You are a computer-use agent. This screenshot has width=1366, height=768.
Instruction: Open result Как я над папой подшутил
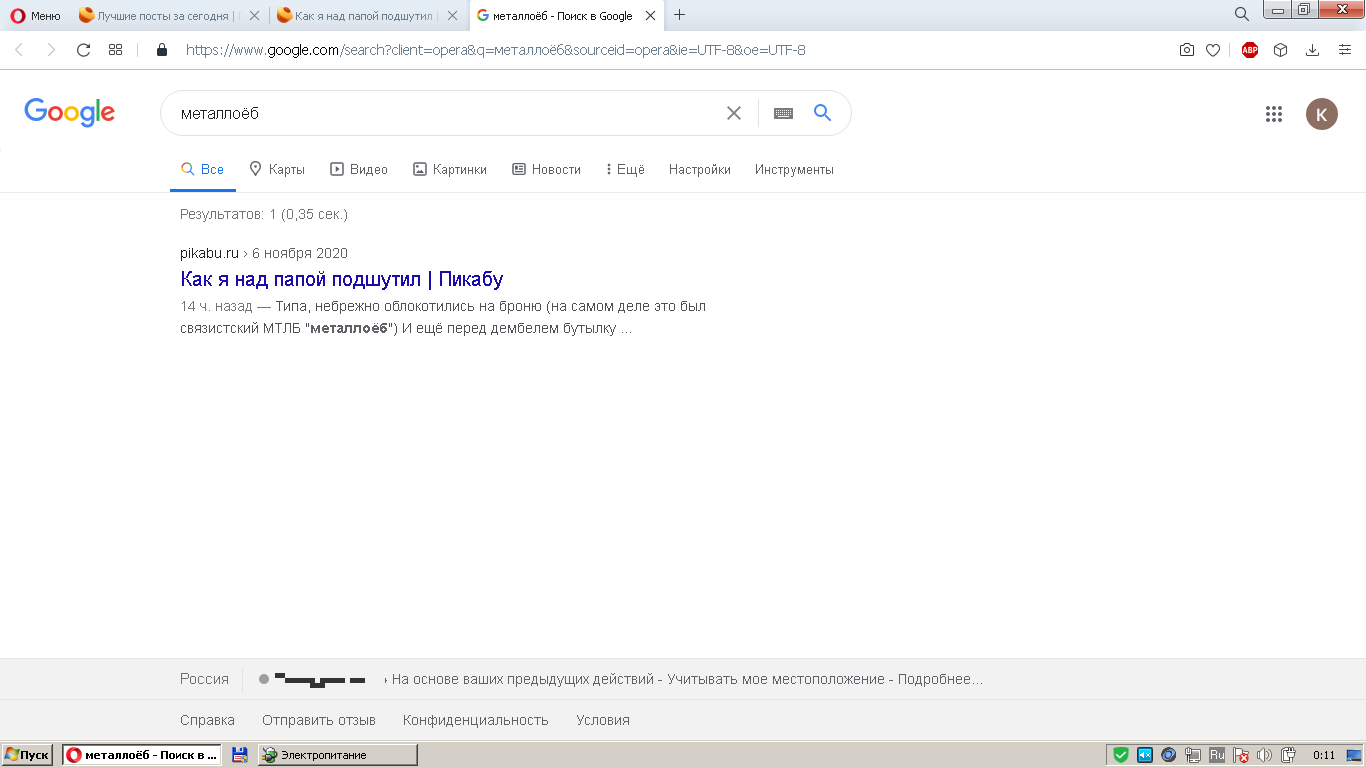pos(341,279)
